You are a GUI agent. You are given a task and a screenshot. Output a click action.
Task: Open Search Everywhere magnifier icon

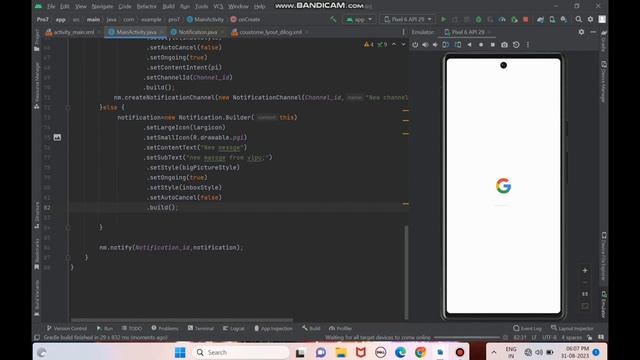(579, 19)
